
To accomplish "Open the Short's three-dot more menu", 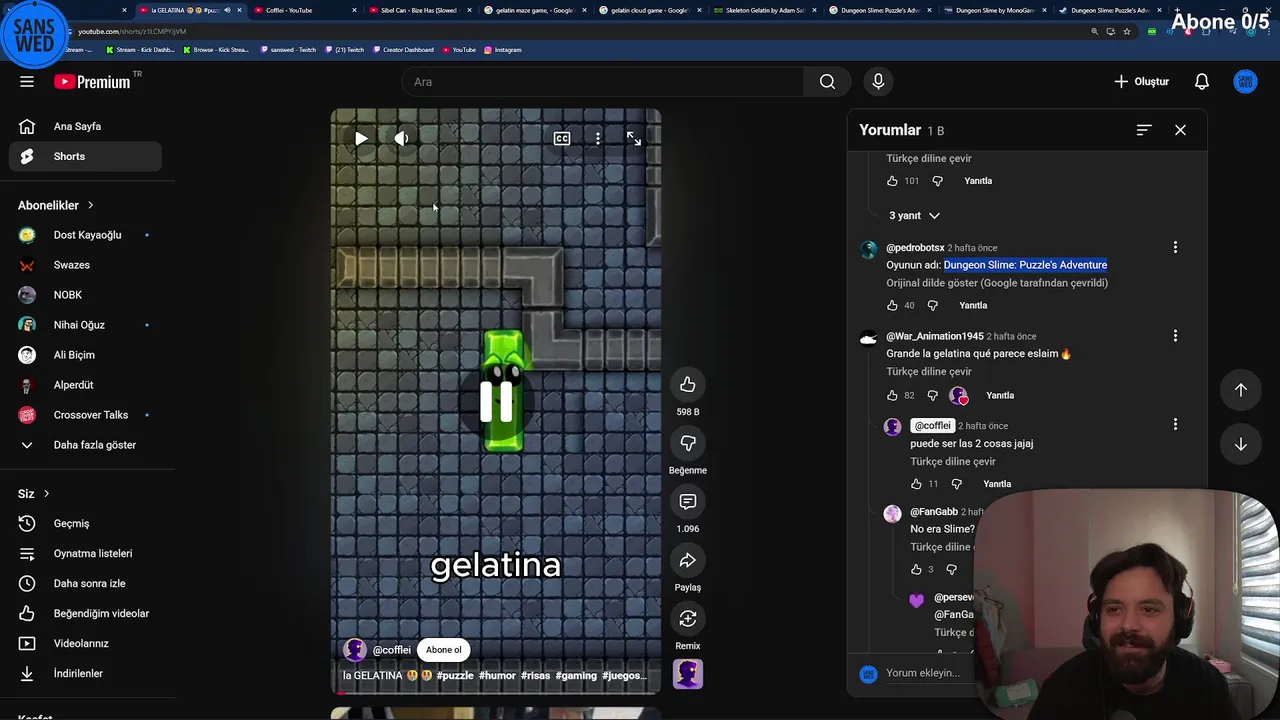I will [598, 139].
